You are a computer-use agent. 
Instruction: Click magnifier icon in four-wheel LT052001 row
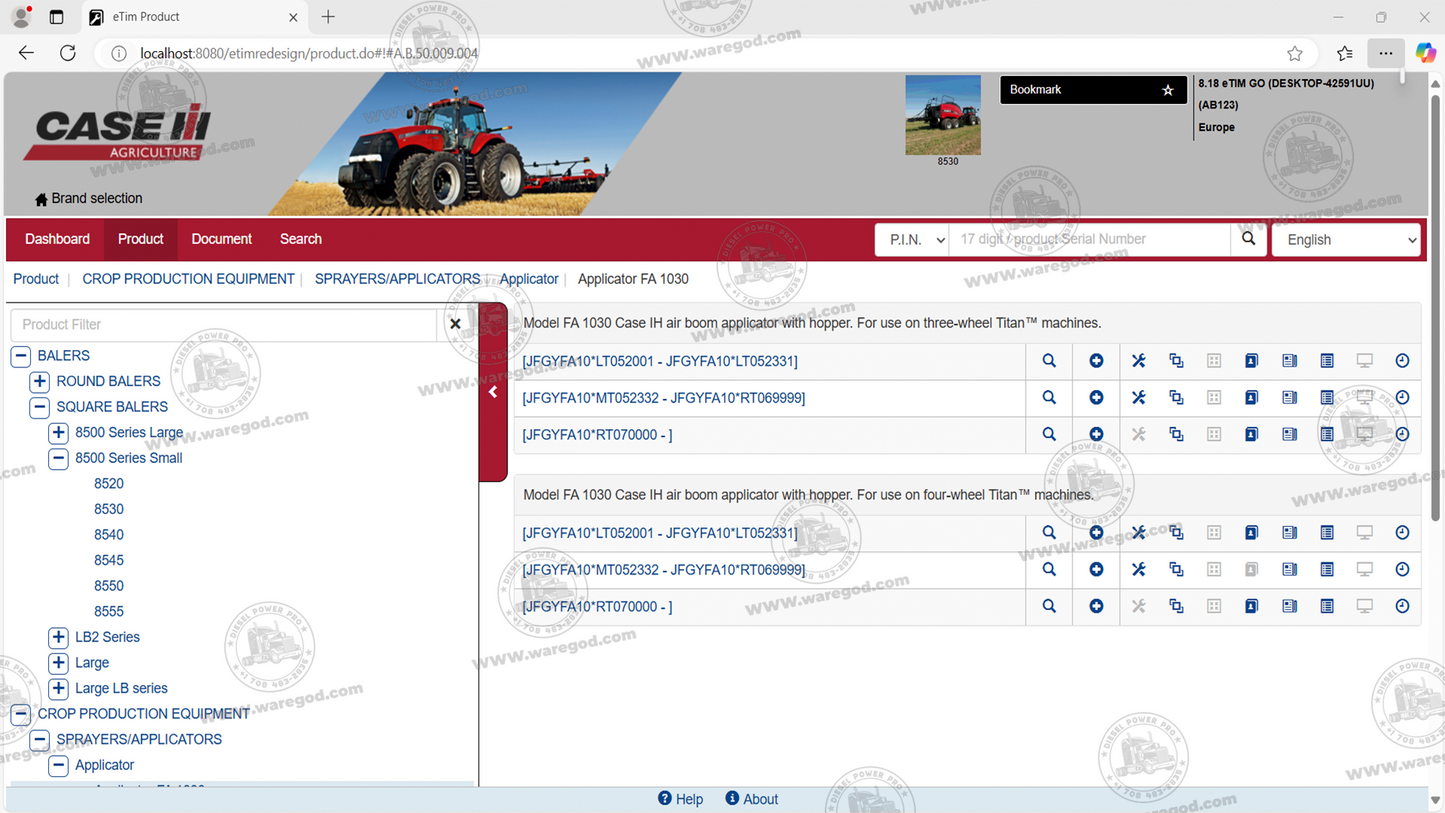point(1049,533)
